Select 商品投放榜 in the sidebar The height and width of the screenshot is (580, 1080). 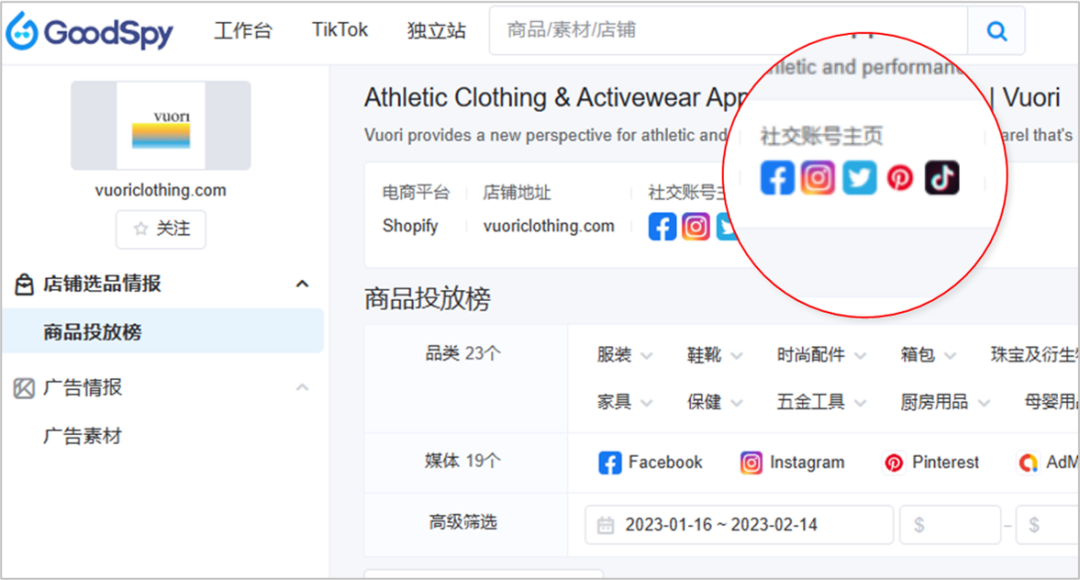point(163,331)
